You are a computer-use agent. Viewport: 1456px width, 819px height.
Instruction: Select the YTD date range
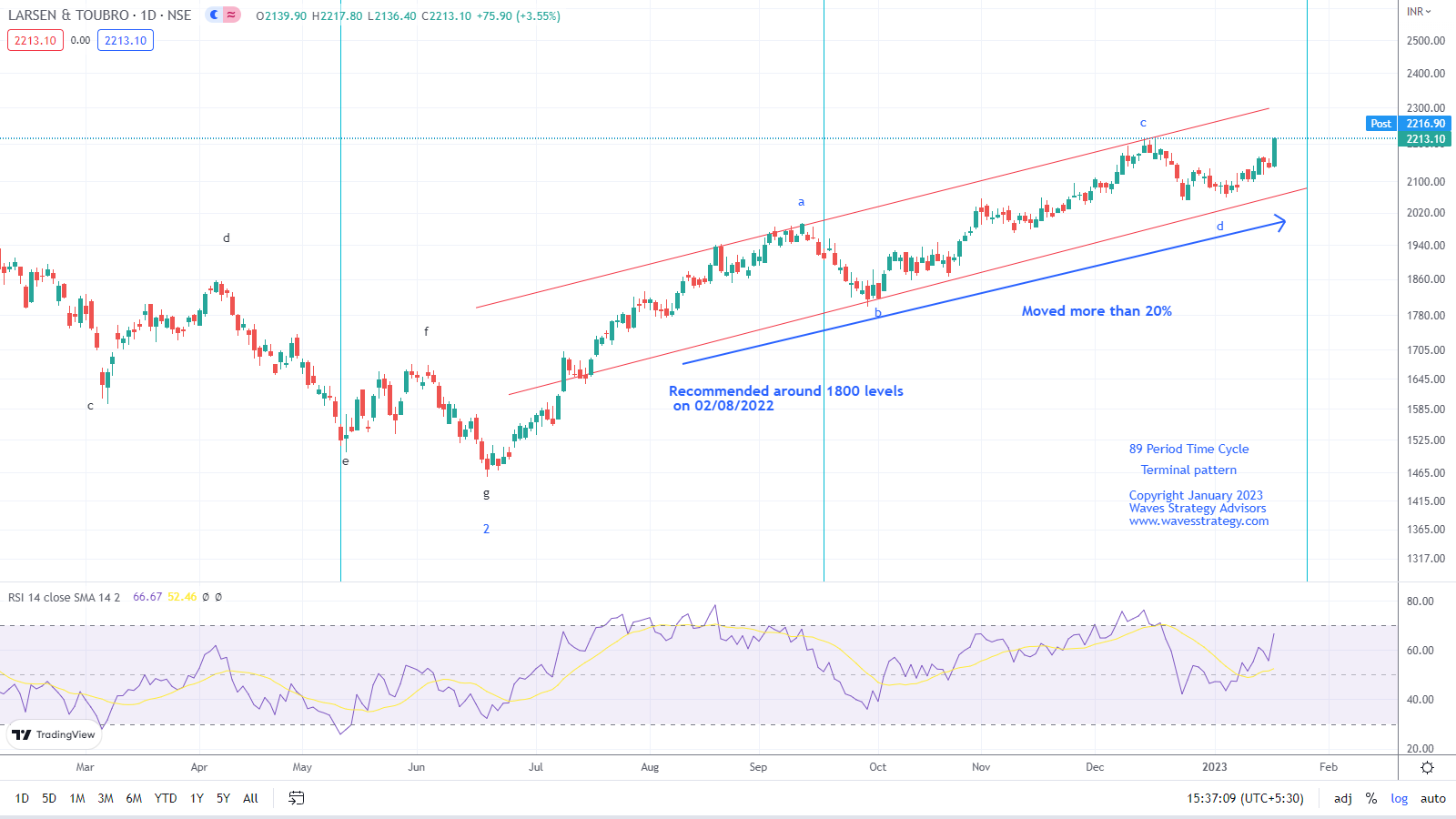166,798
